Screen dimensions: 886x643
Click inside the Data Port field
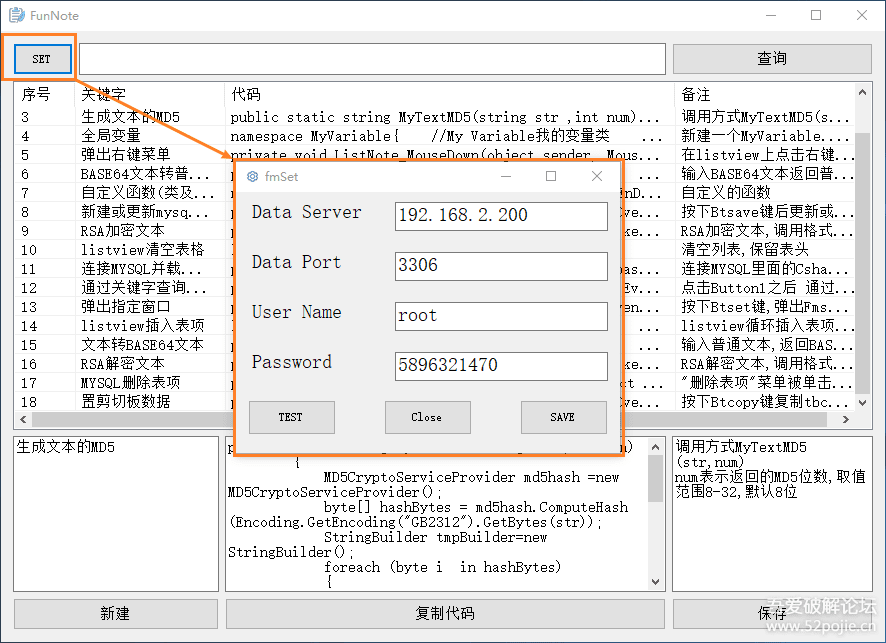tap(501, 266)
